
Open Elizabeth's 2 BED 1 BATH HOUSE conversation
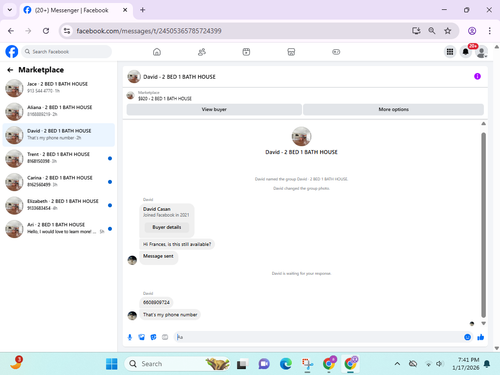coord(59,205)
